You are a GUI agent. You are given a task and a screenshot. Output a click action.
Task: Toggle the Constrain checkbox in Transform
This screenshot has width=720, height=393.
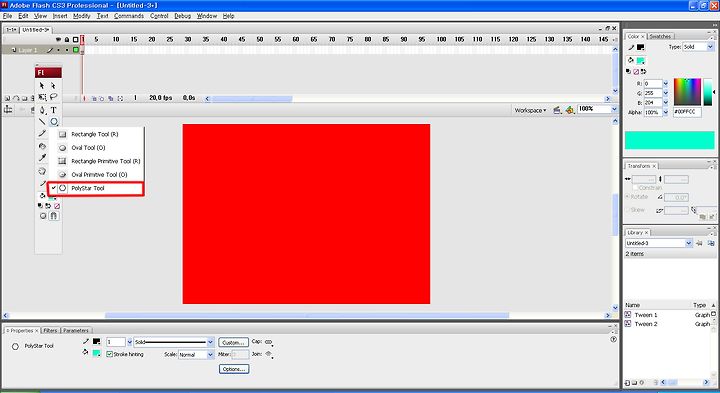tap(636, 188)
